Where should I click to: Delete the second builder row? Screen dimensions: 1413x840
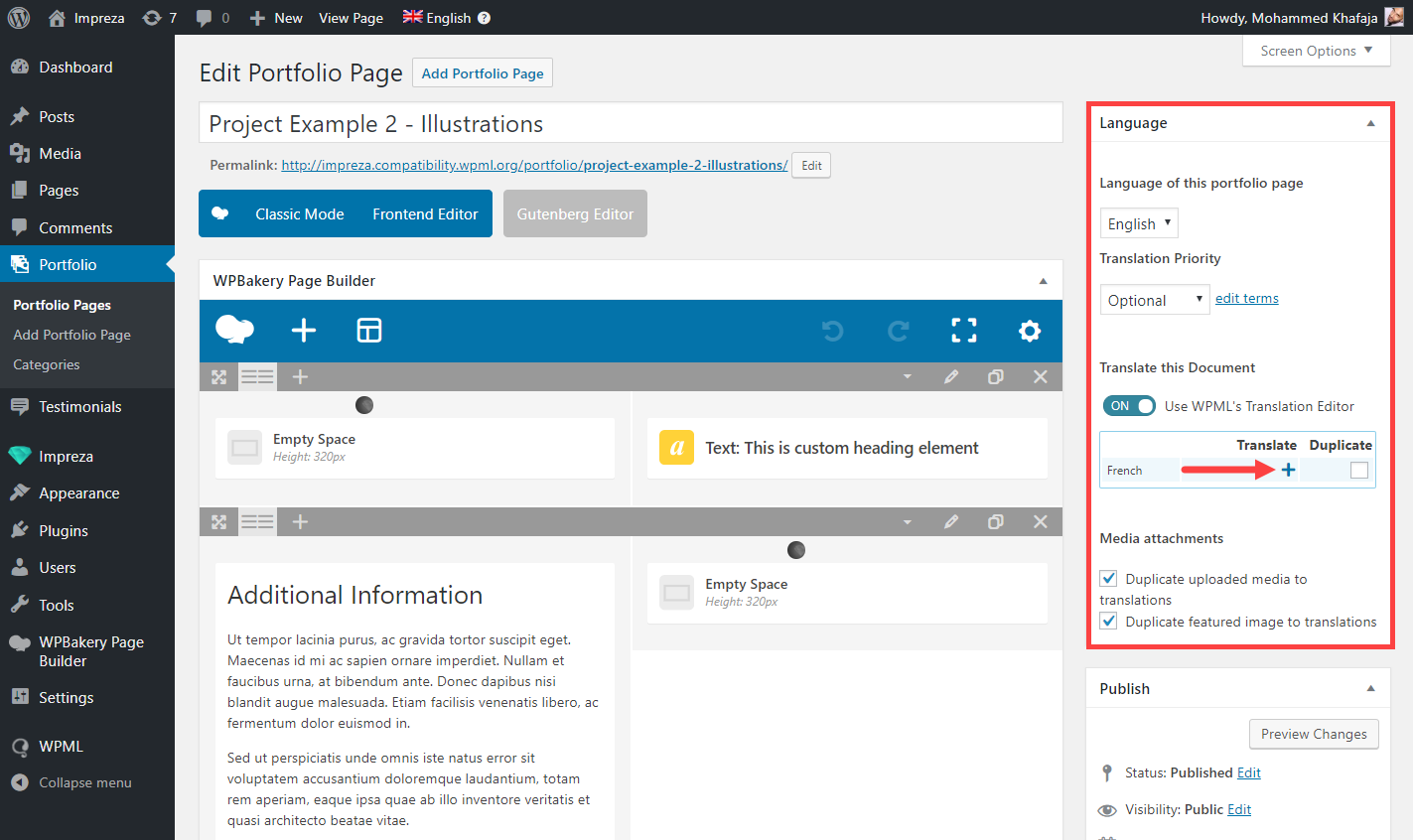coord(1041,522)
